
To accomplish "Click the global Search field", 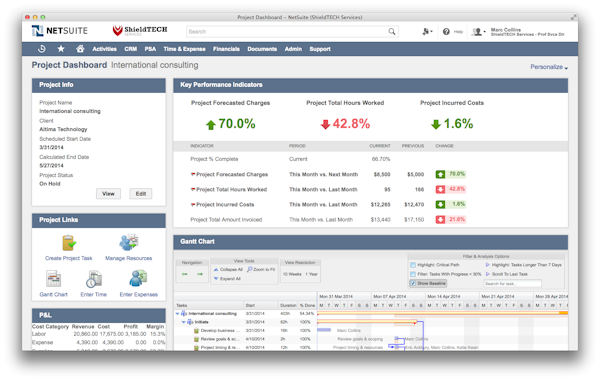I will [292, 31].
